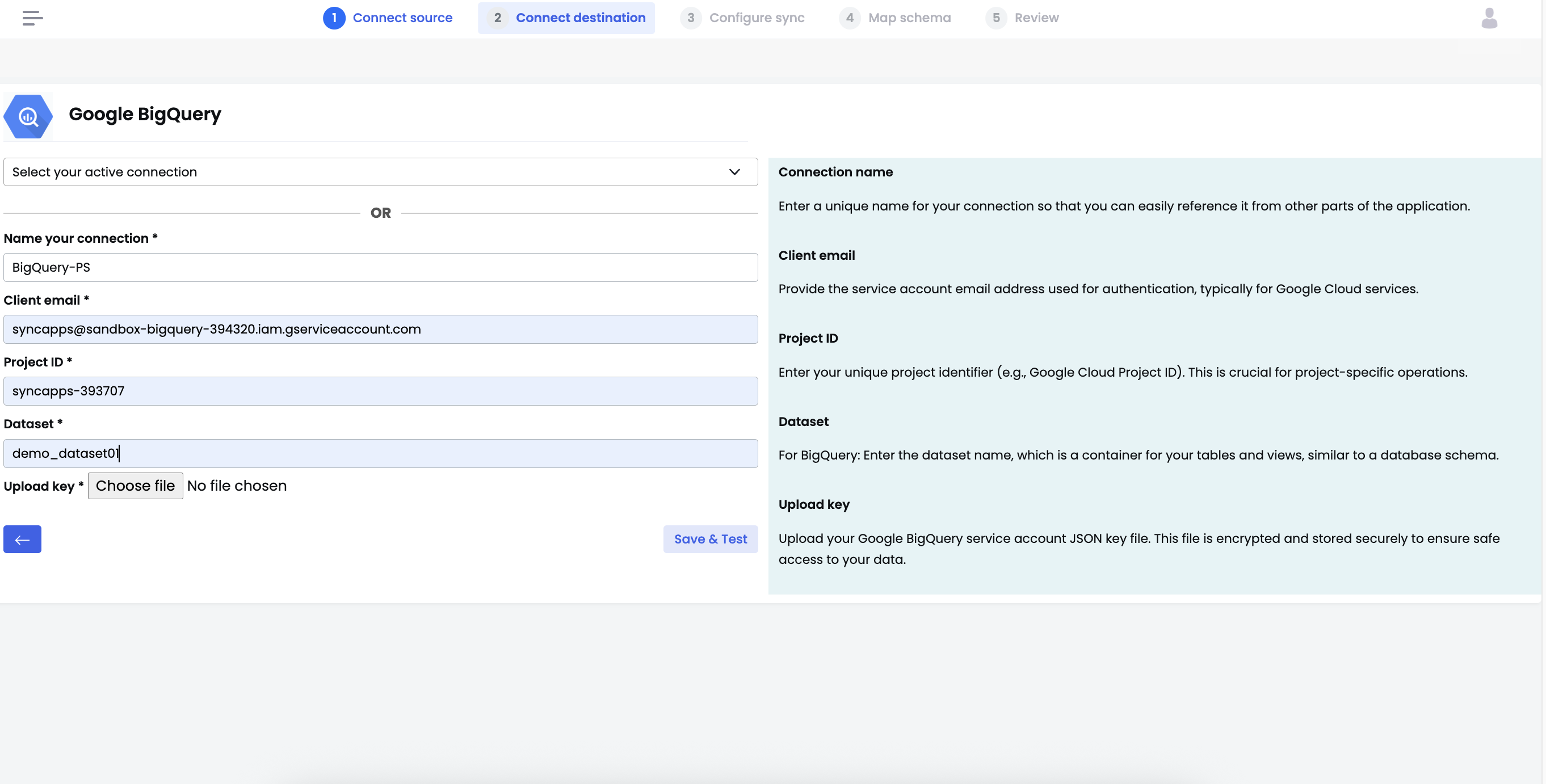The height and width of the screenshot is (784, 1546).
Task: Click the 'Name your connection *' label
Action: point(81,238)
